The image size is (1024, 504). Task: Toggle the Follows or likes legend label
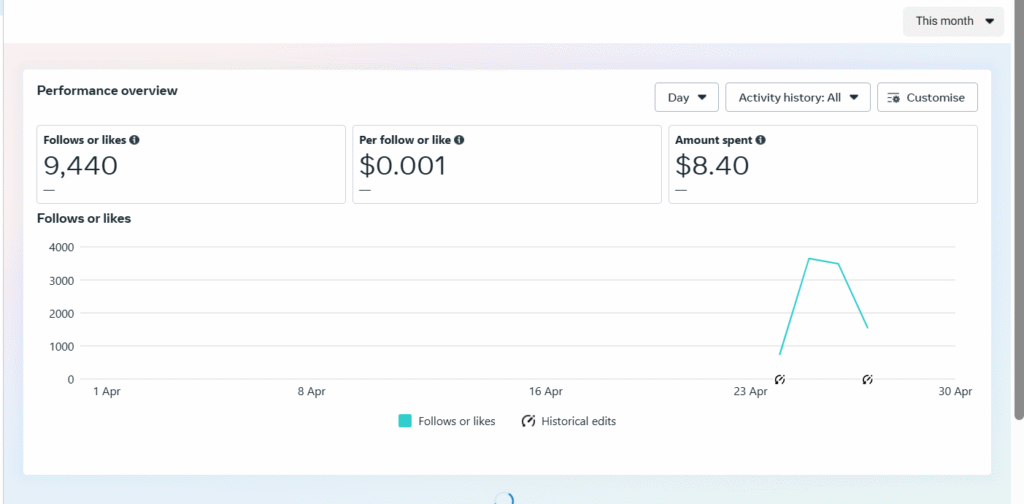click(458, 421)
